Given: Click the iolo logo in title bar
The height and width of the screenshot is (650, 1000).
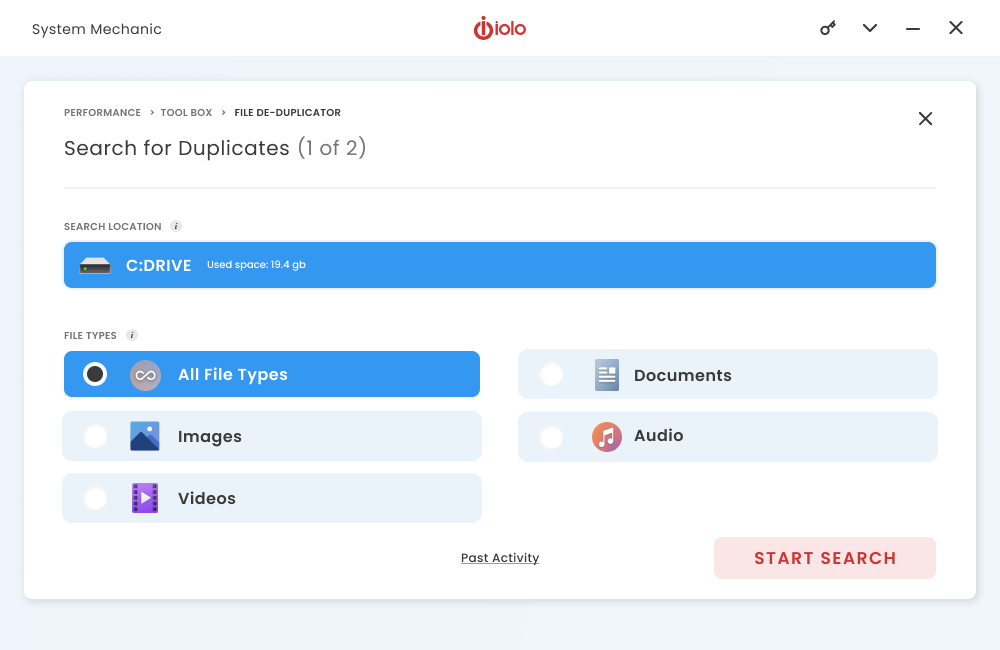Looking at the screenshot, I should pos(500,28).
